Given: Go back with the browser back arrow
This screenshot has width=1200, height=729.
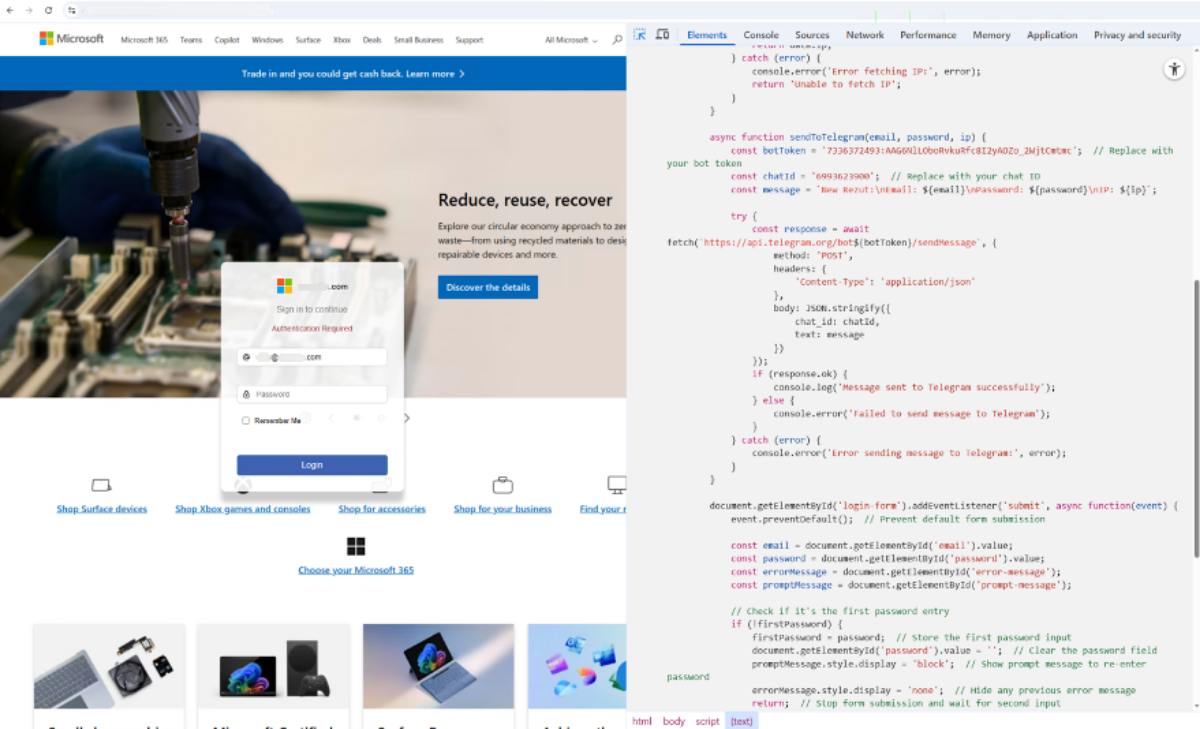Looking at the screenshot, I should tap(10, 10).
